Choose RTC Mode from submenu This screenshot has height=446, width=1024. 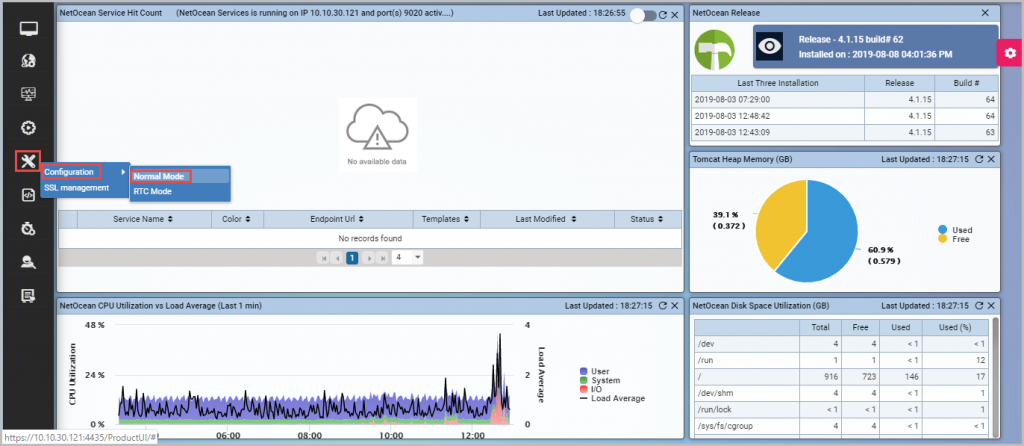152,192
